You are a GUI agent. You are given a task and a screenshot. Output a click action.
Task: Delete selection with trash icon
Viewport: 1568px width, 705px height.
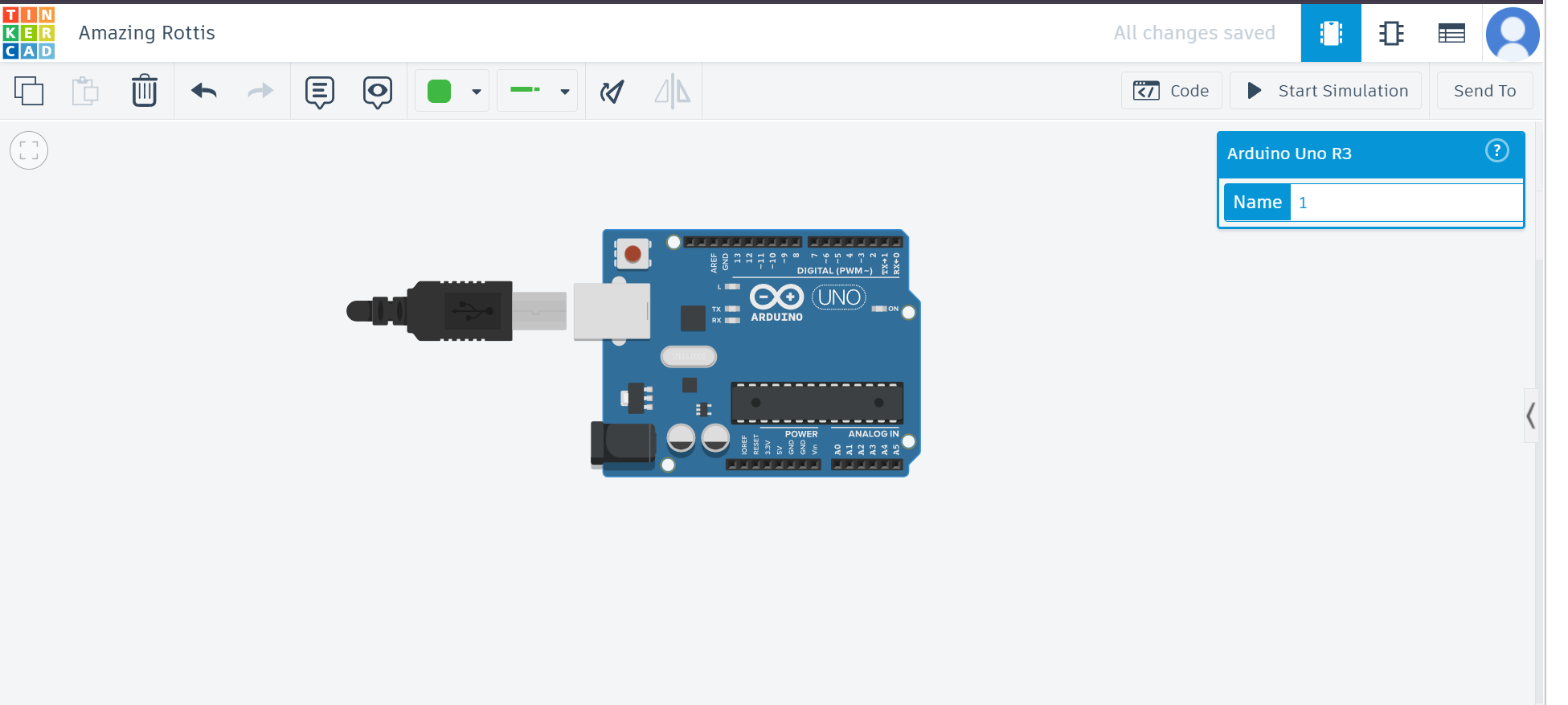145,90
